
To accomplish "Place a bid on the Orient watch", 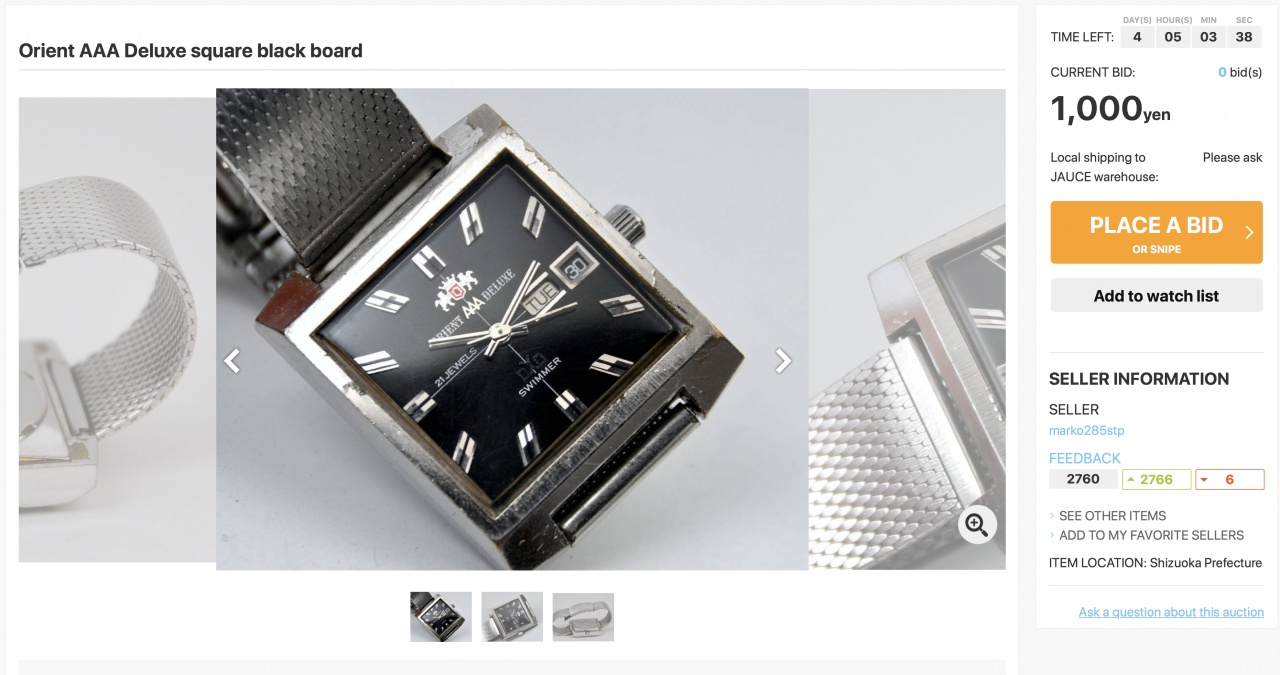I will pyautogui.click(x=1156, y=233).
